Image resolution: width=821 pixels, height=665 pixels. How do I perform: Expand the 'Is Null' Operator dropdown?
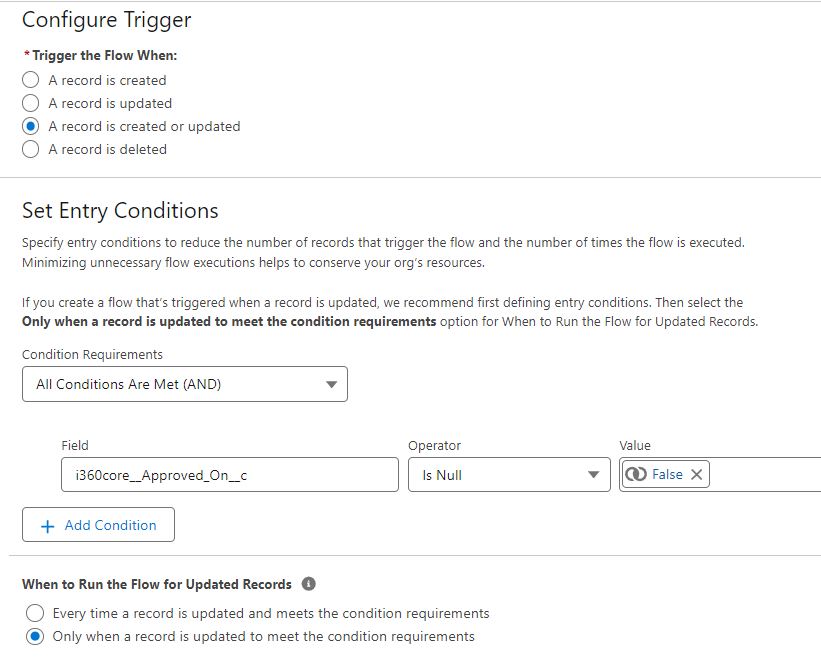point(509,475)
